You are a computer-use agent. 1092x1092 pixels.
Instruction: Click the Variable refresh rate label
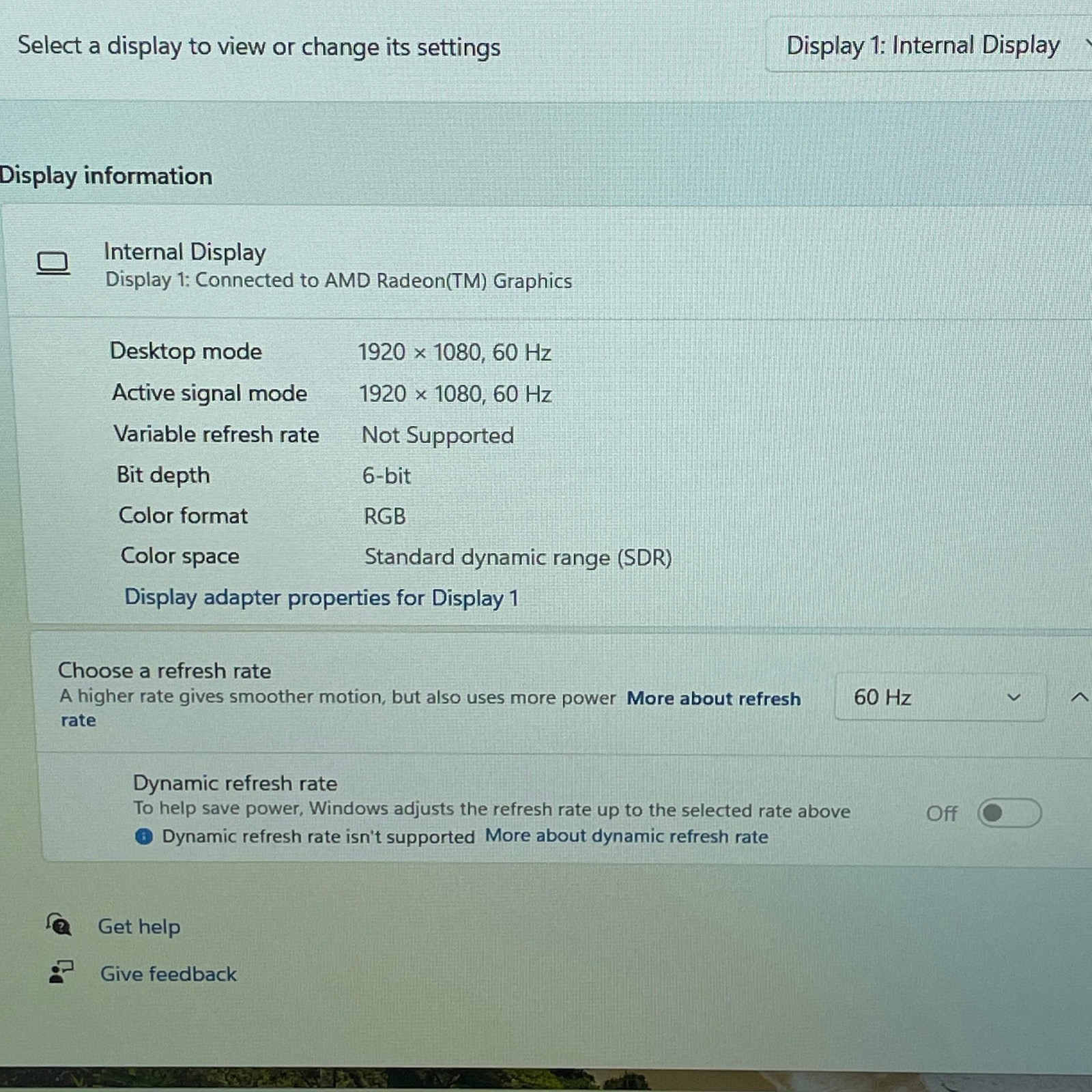tap(216, 435)
